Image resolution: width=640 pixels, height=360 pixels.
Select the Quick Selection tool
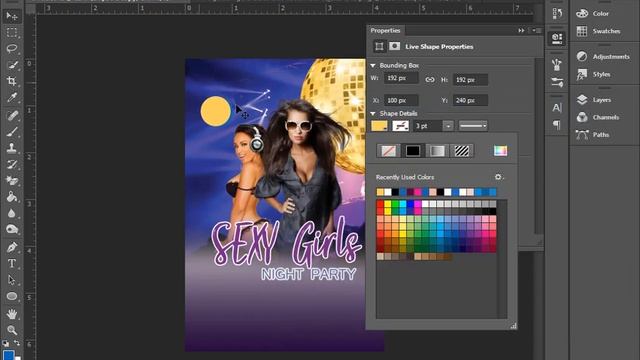click(x=11, y=65)
